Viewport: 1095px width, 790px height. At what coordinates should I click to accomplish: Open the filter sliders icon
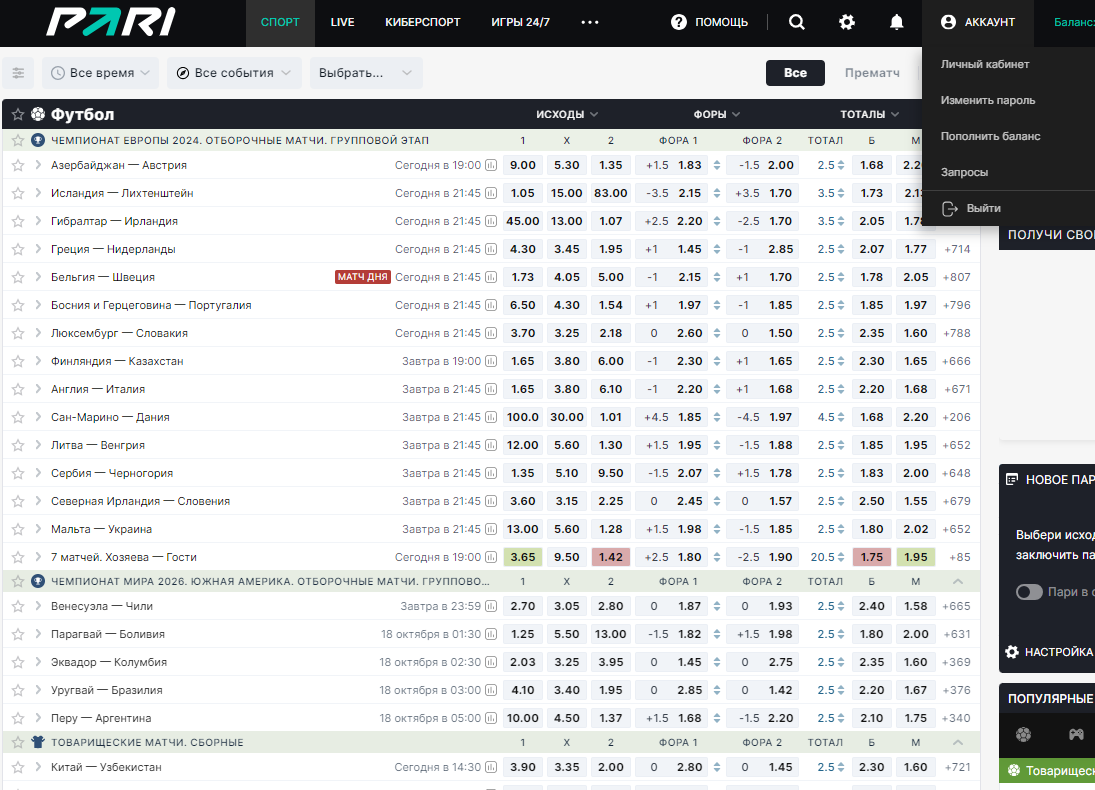18,73
